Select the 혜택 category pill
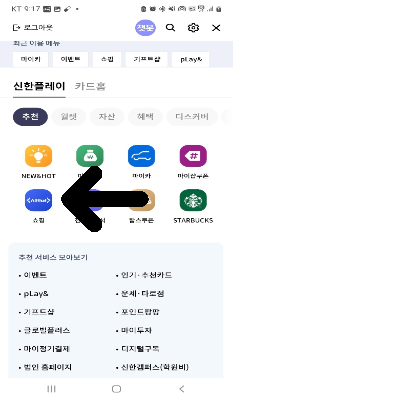Viewport: 400px width, 400px height. [145, 117]
